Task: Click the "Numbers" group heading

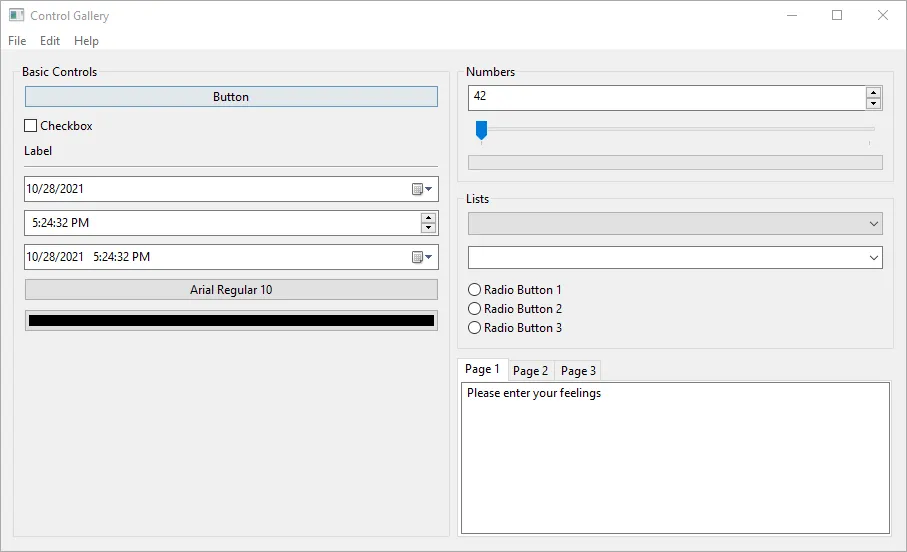Action: [491, 72]
